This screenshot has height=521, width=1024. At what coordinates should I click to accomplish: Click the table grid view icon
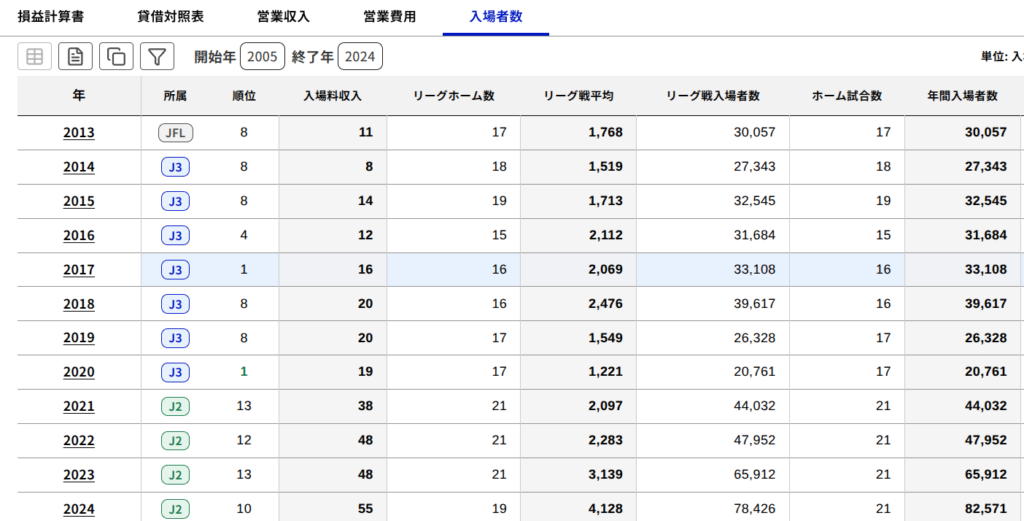(x=35, y=57)
